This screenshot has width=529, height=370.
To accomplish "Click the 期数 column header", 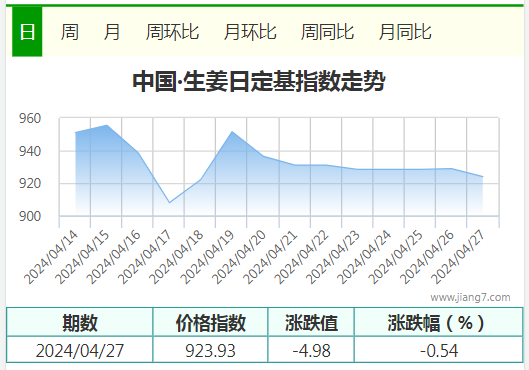I will [x=80, y=322].
